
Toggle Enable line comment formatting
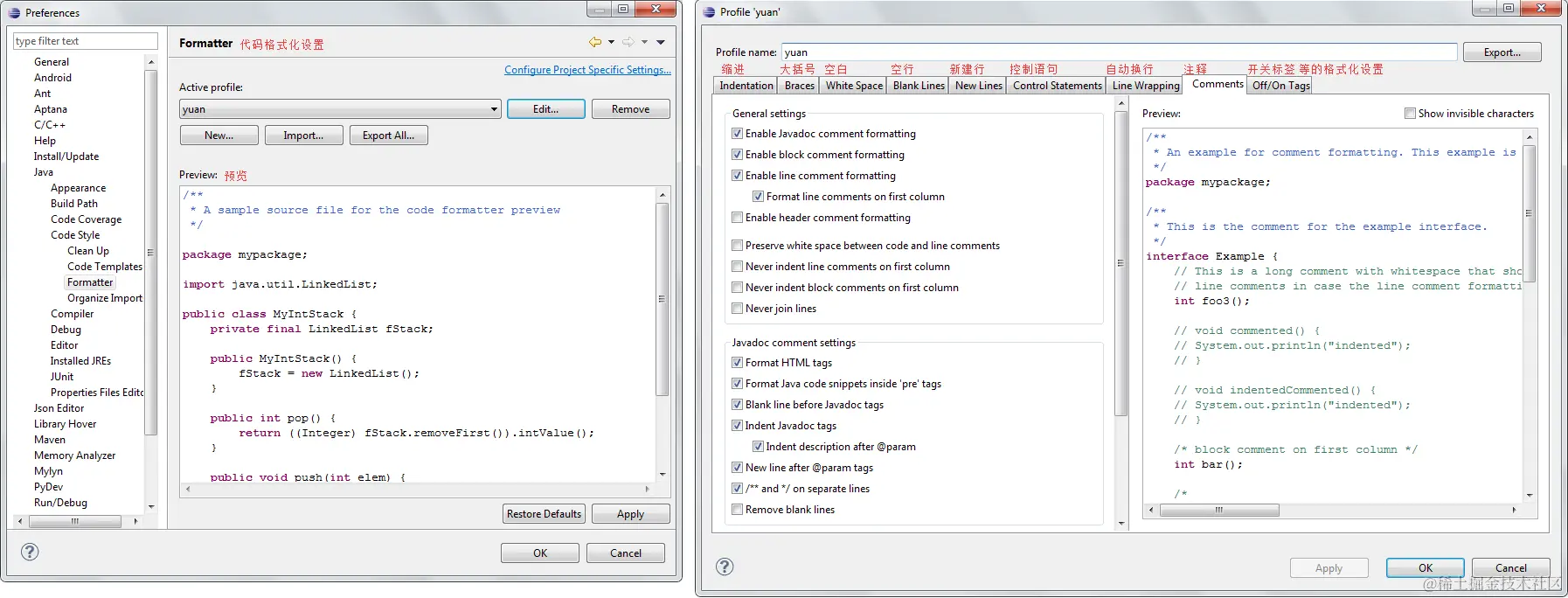tap(737, 176)
